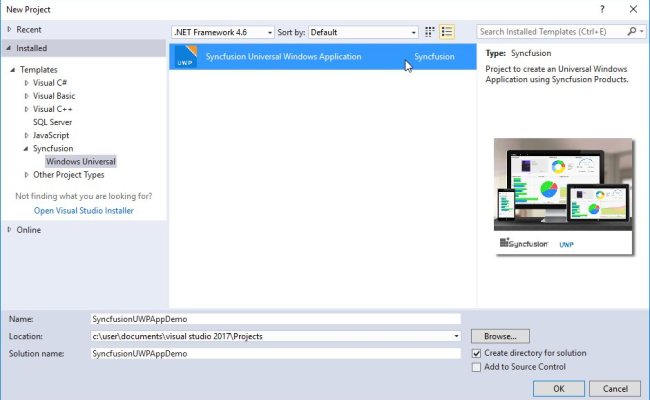
Task: Click the Recent section label
Action: tap(29, 29)
